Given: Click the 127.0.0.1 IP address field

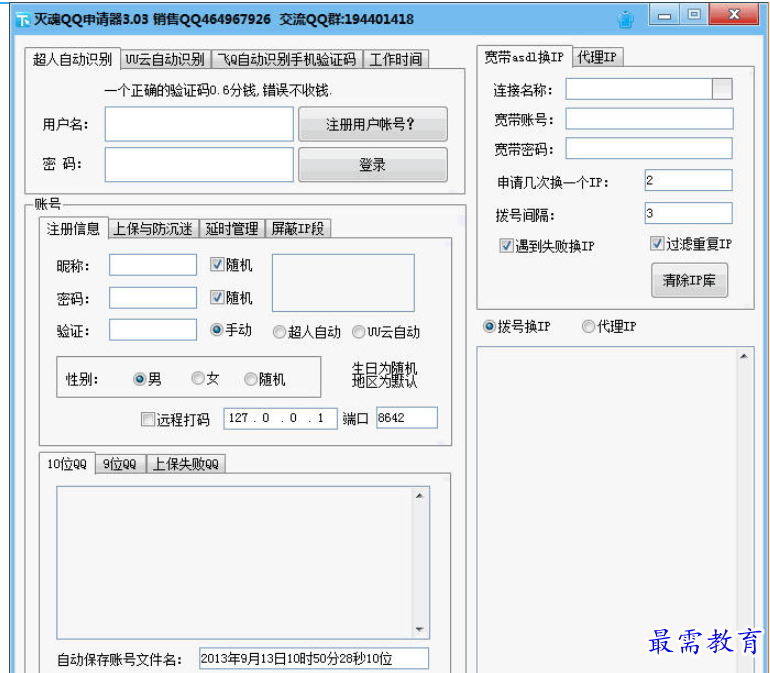Looking at the screenshot, I should [x=280, y=419].
